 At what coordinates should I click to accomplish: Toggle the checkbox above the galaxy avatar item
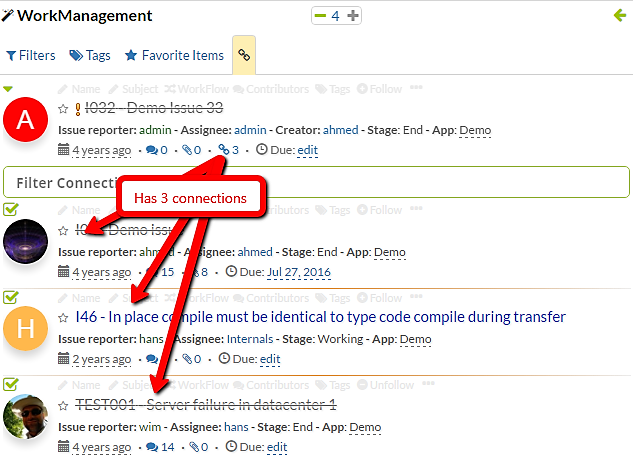10,209
